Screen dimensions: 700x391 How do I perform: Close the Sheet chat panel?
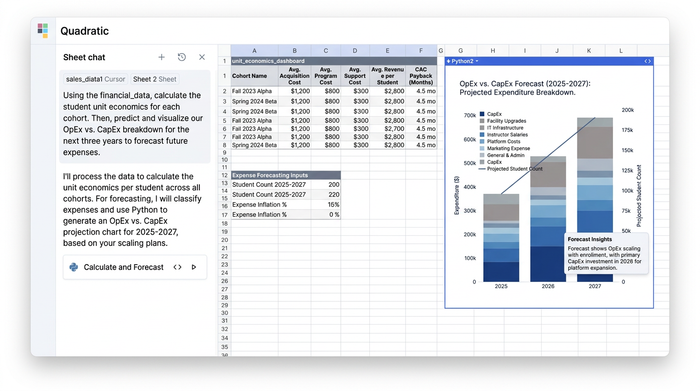[202, 57]
